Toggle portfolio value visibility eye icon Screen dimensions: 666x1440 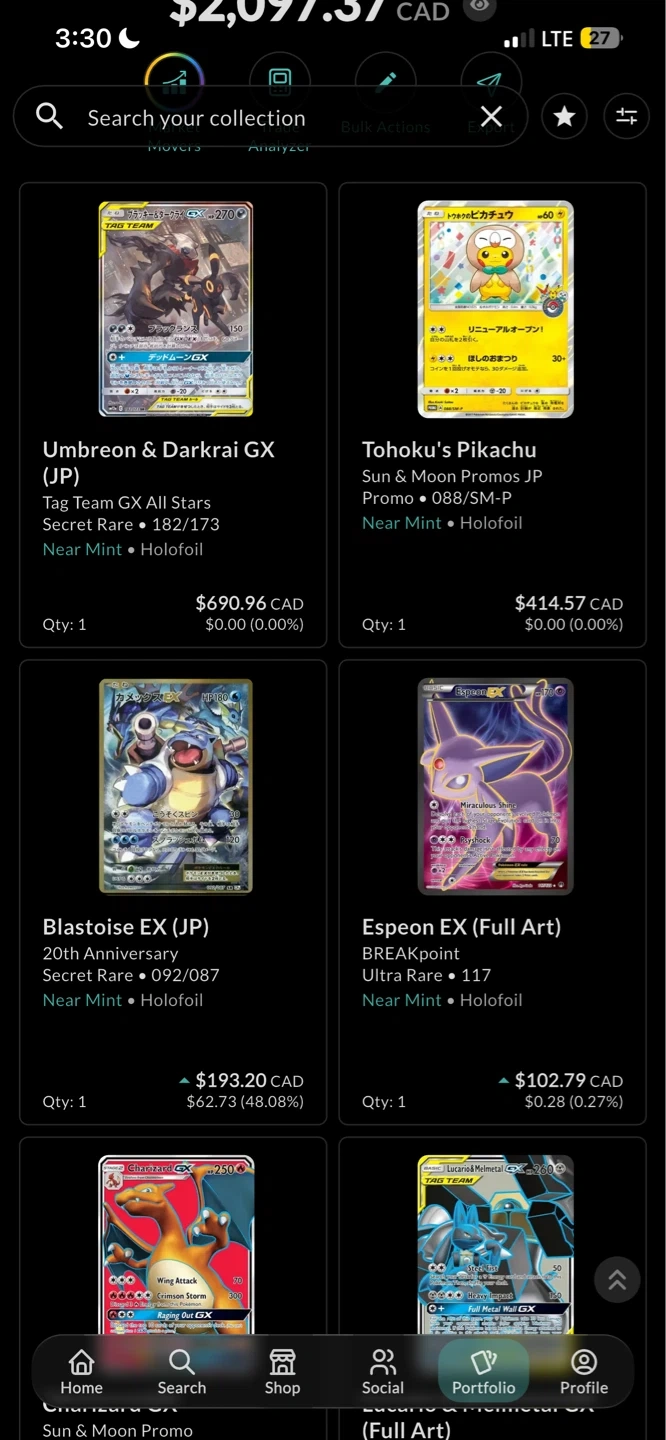(481, 8)
